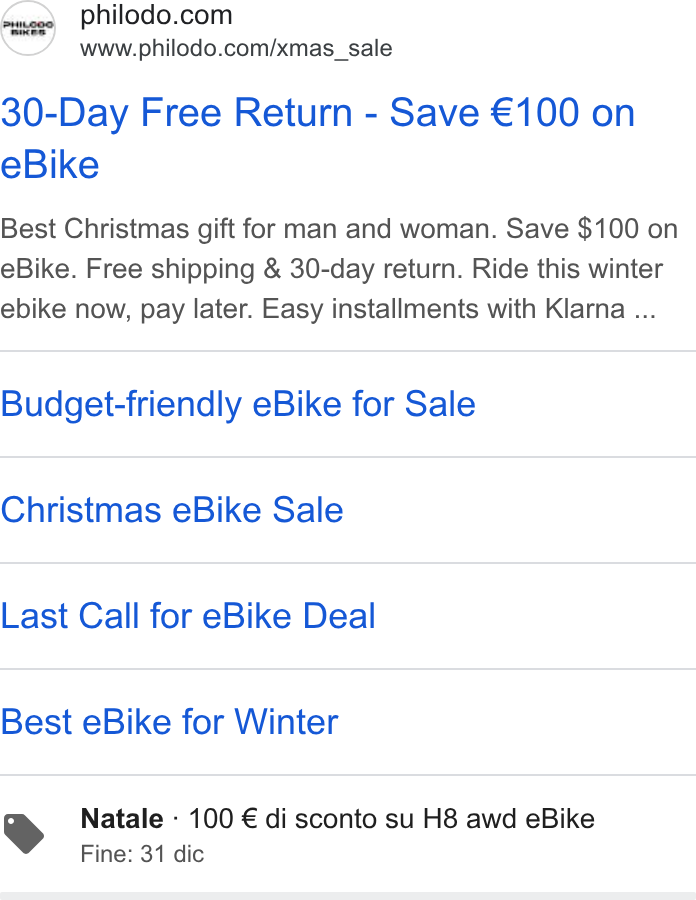Click the "Fine: 31 dic" end date
Image resolution: width=696 pixels, height=900 pixels.
pyautogui.click(x=142, y=854)
